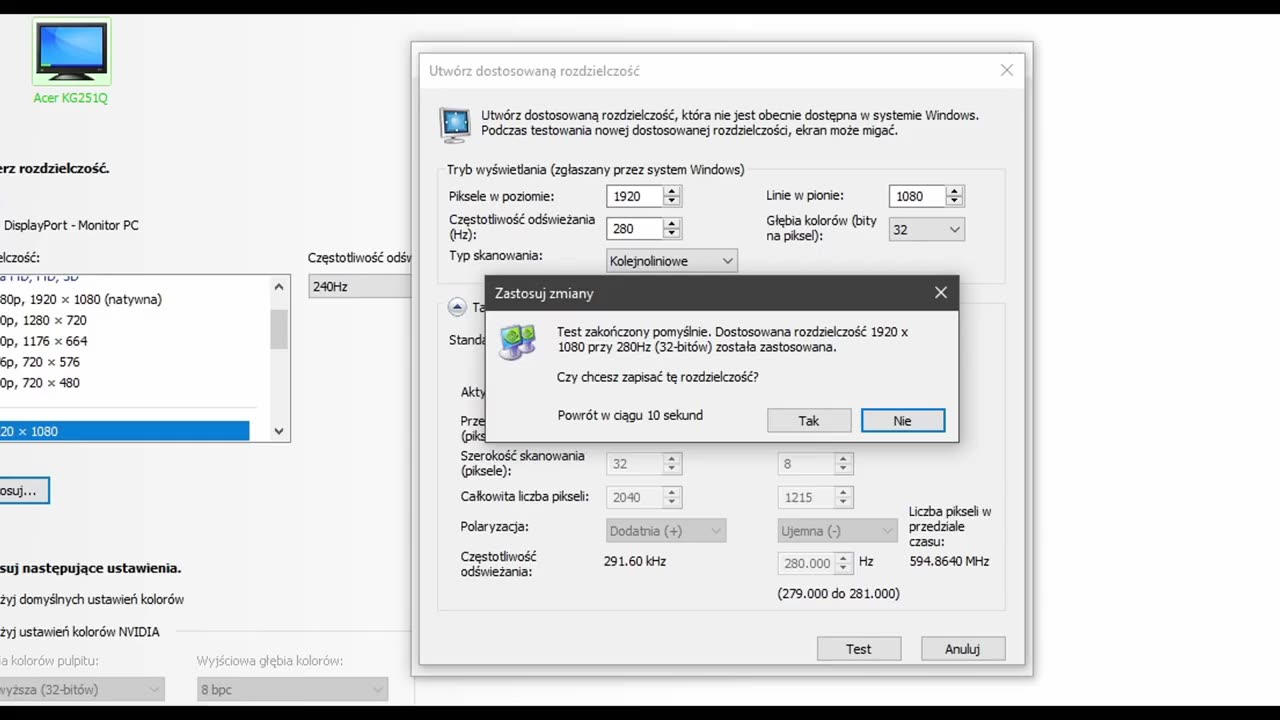Close the Utwórz dostosowaną rozdzielczość window
This screenshot has height=720, width=1280.
[x=1007, y=70]
